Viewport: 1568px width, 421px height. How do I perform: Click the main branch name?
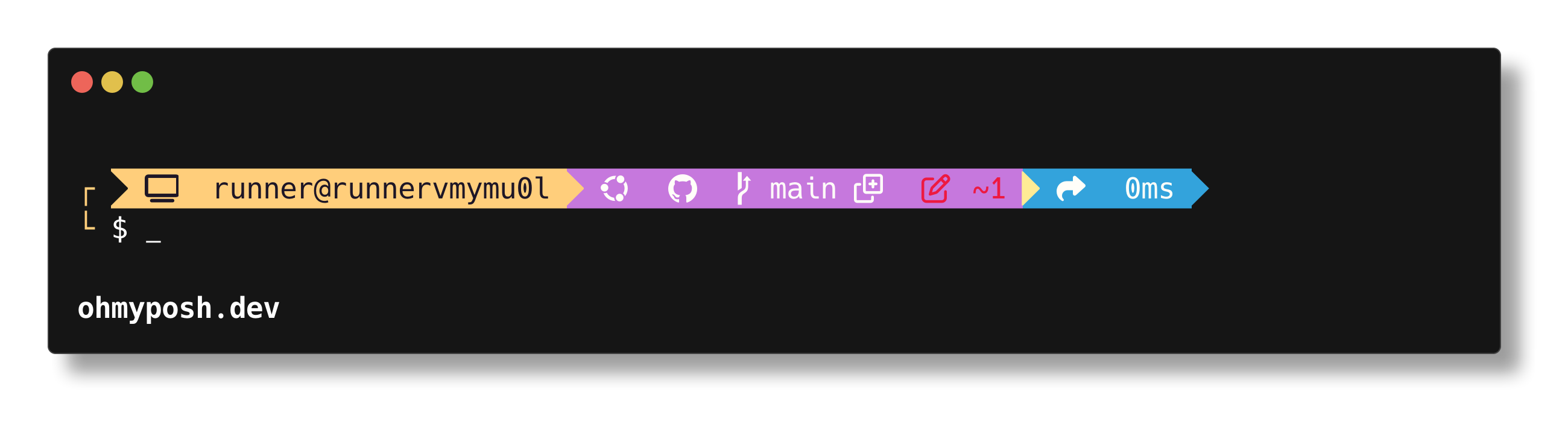[803, 189]
